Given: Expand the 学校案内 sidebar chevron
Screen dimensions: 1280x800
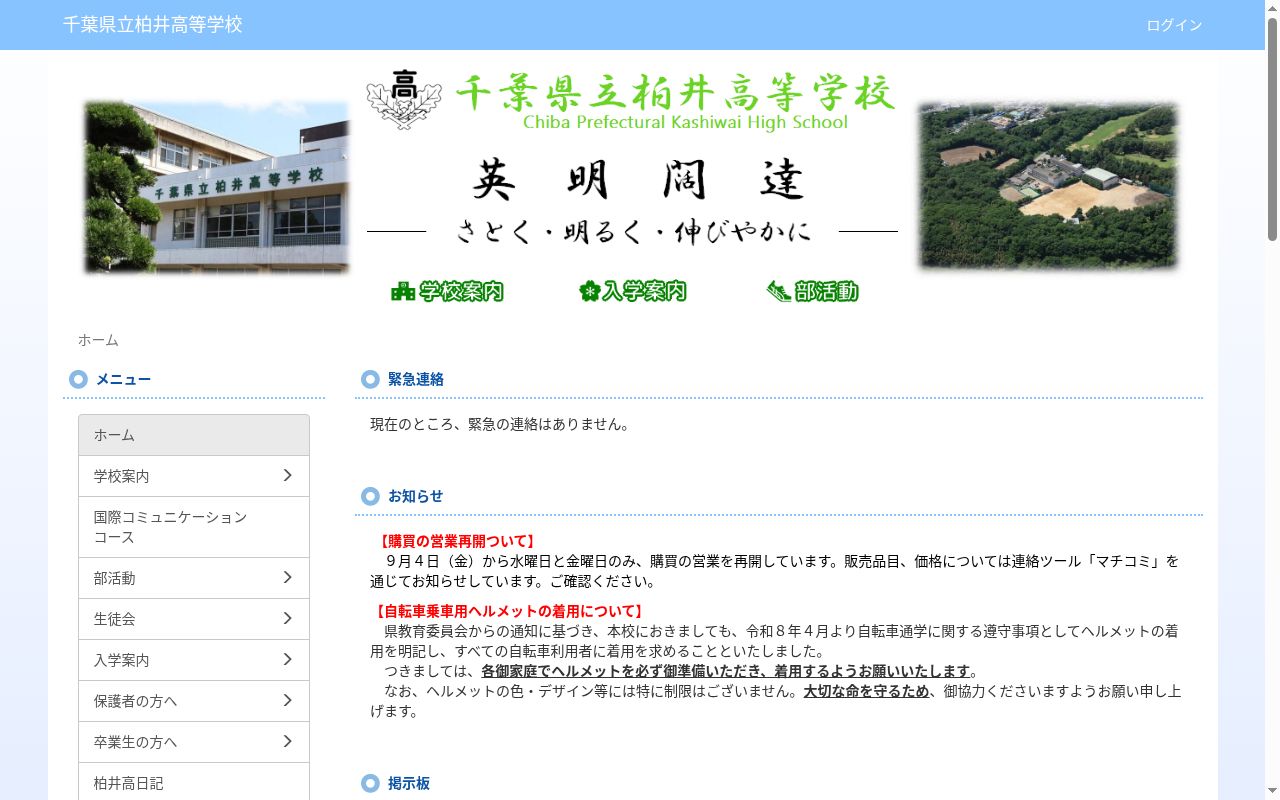Looking at the screenshot, I should point(287,475).
